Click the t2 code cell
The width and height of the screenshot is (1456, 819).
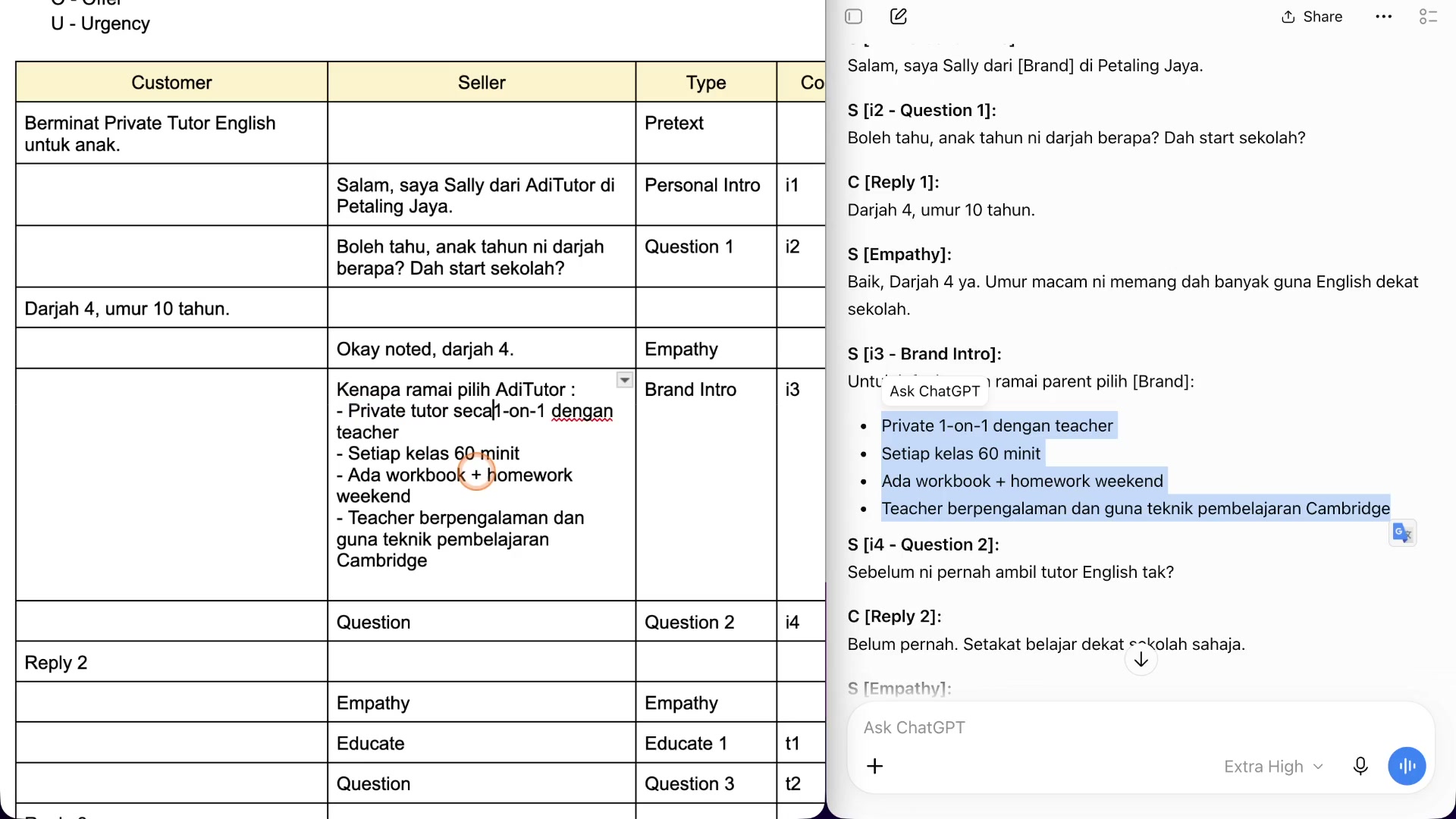[801, 783]
